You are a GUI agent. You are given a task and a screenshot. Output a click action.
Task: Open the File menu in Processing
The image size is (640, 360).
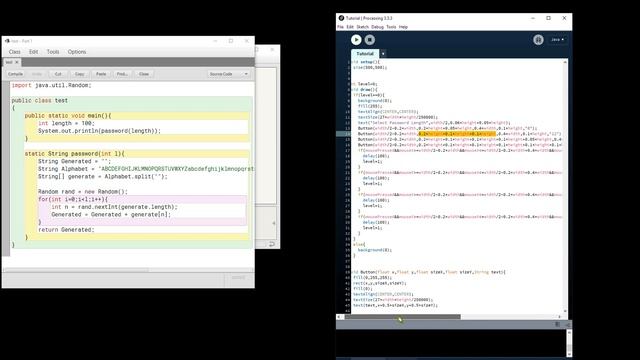click(x=340, y=27)
